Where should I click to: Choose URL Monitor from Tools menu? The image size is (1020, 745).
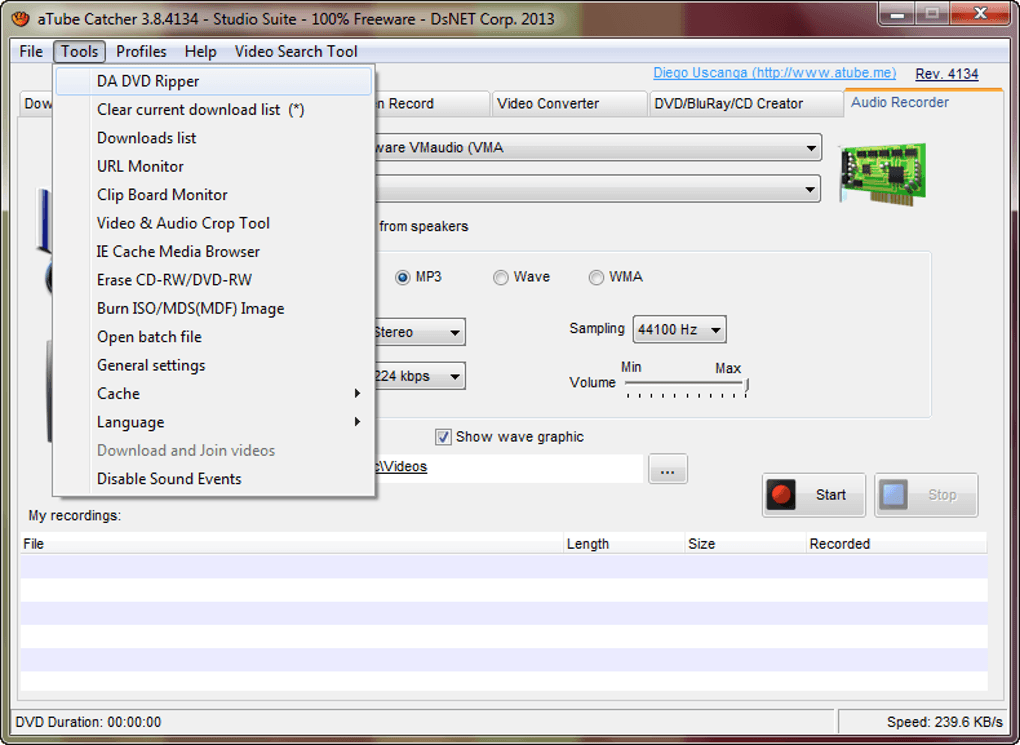[214, 167]
